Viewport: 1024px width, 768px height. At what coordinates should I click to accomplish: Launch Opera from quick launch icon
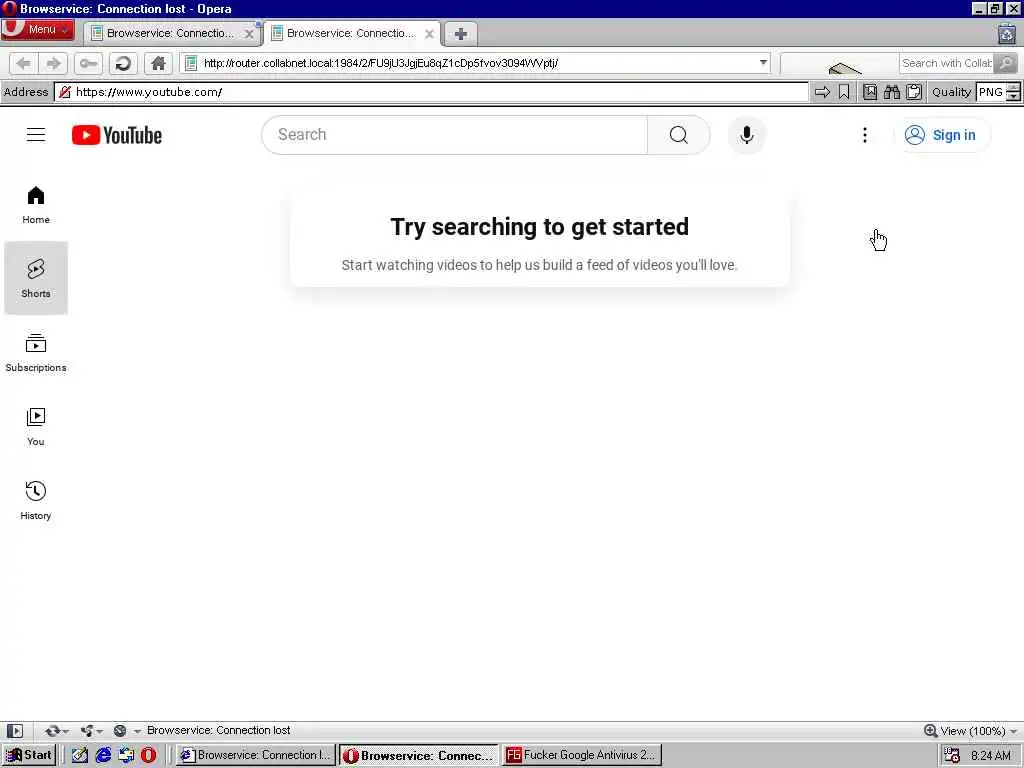click(149, 755)
